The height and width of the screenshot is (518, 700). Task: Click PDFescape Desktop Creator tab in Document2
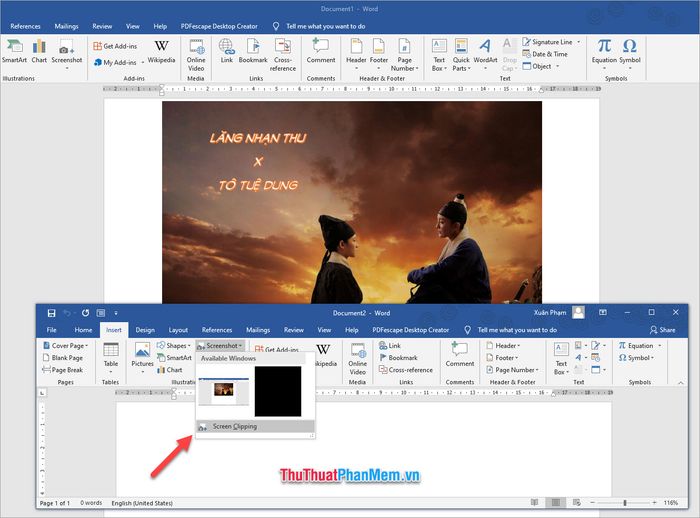(411, 330)
